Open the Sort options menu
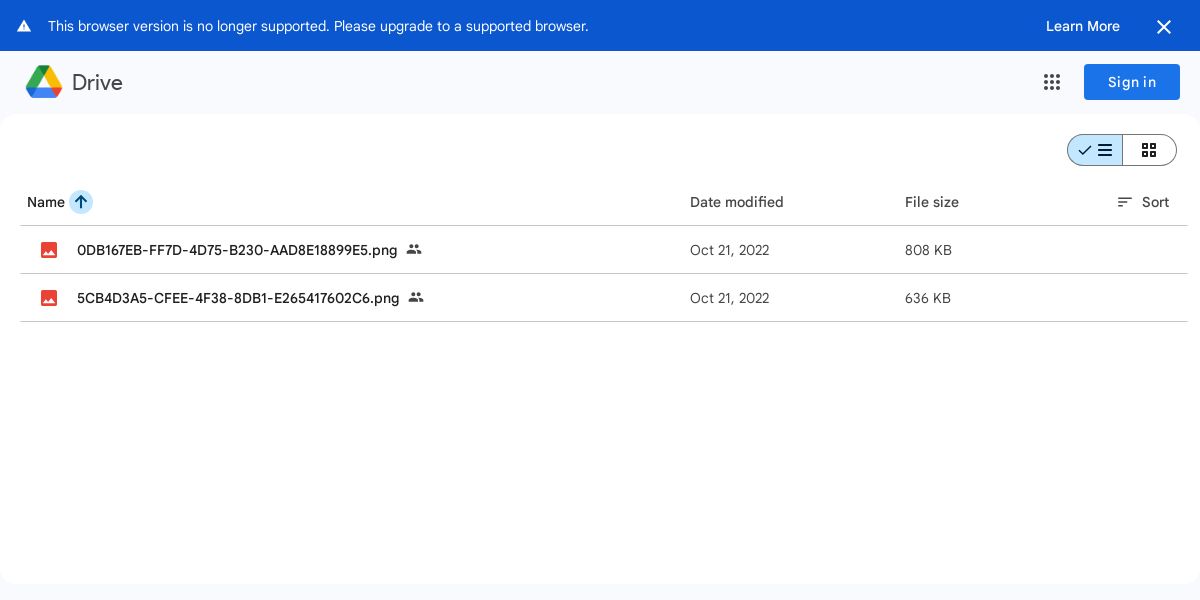The image size is (1200, 600). click(x=1143, y=202)
